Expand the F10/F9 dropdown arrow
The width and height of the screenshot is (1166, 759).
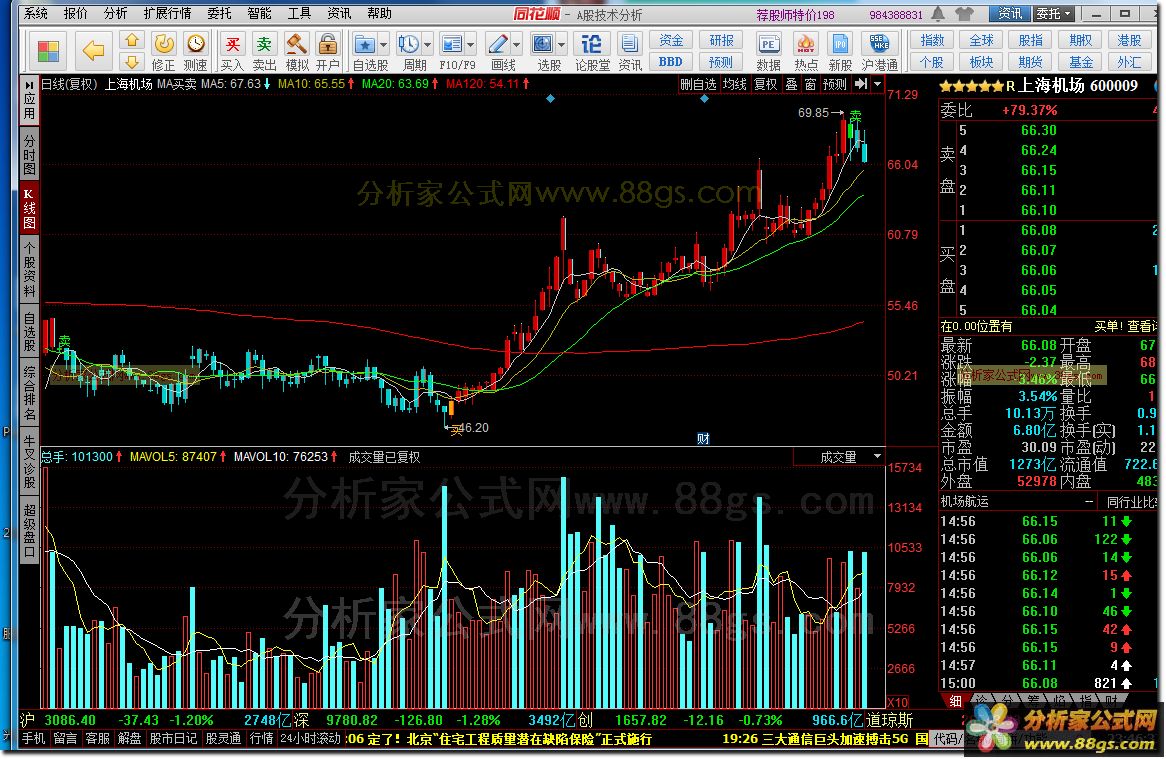470,45
